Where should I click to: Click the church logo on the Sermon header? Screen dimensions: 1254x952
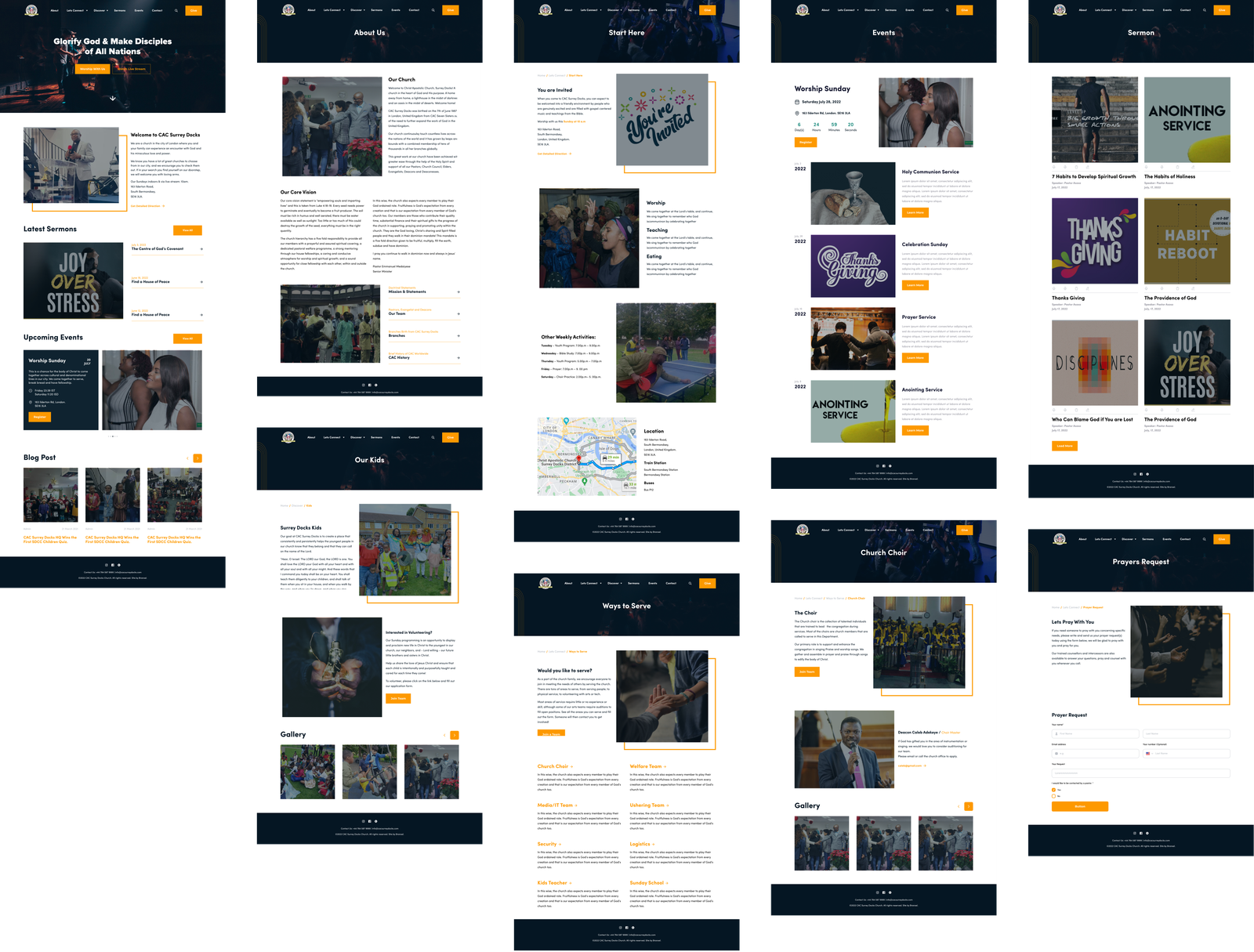pyautogui.click(x=1060, y=10)
